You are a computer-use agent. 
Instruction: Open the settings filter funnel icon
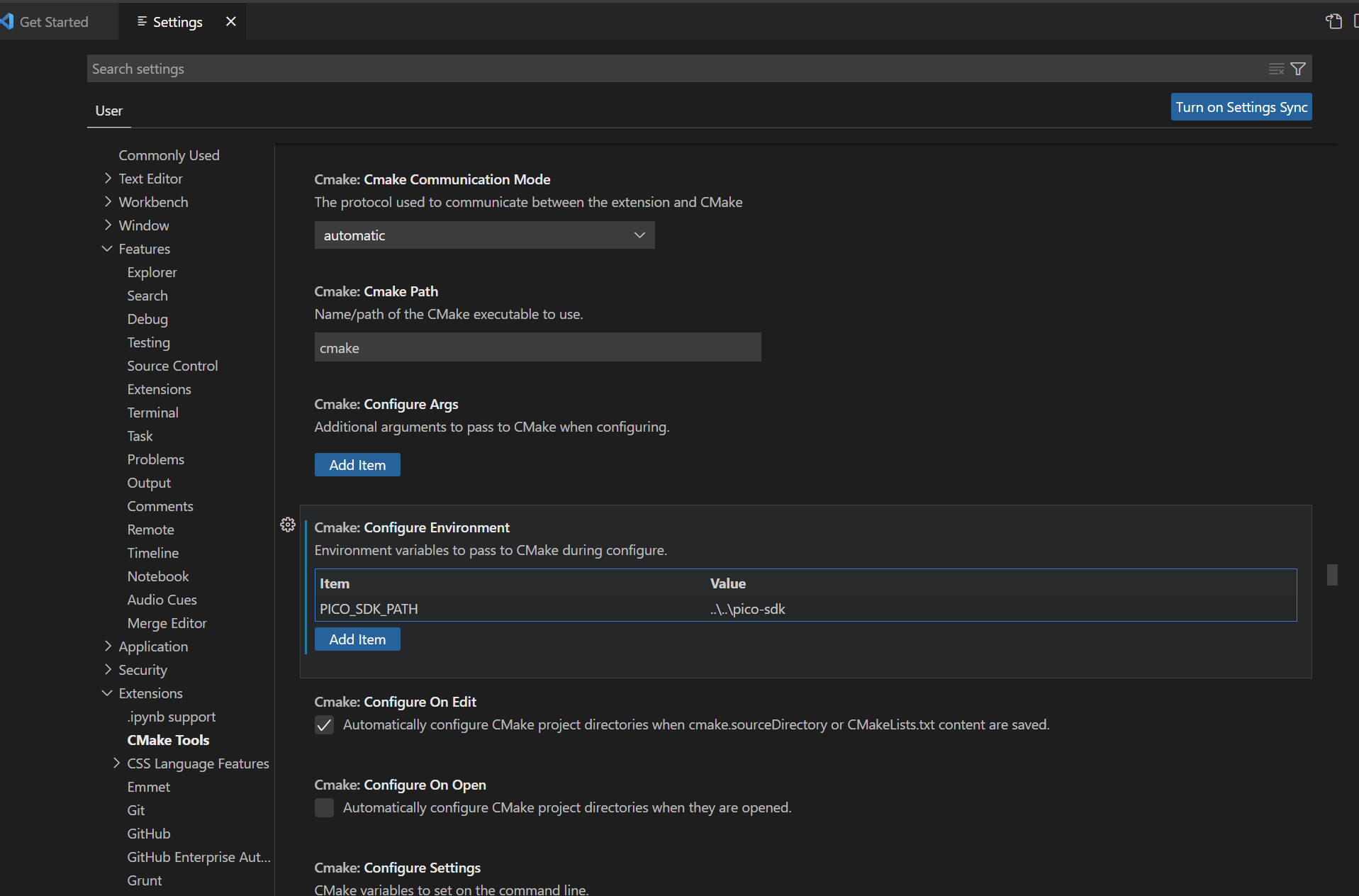(1298, 69)
